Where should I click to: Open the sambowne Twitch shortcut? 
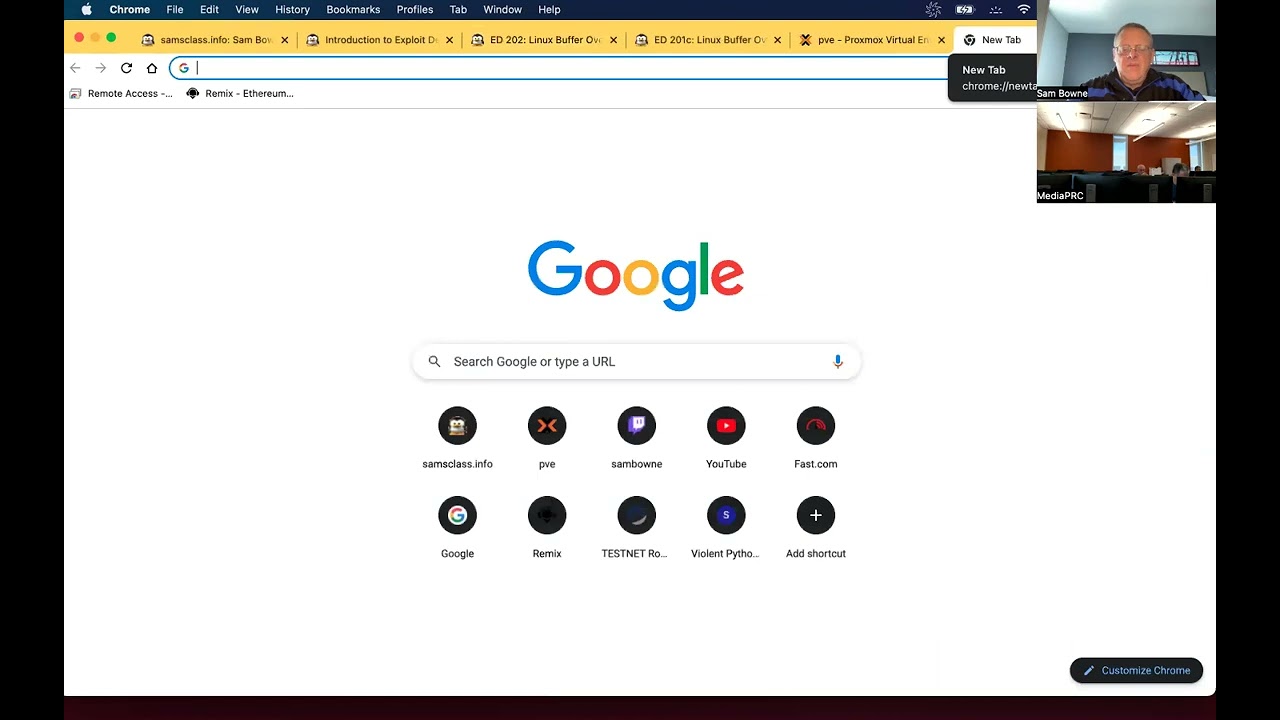[636, 438]
